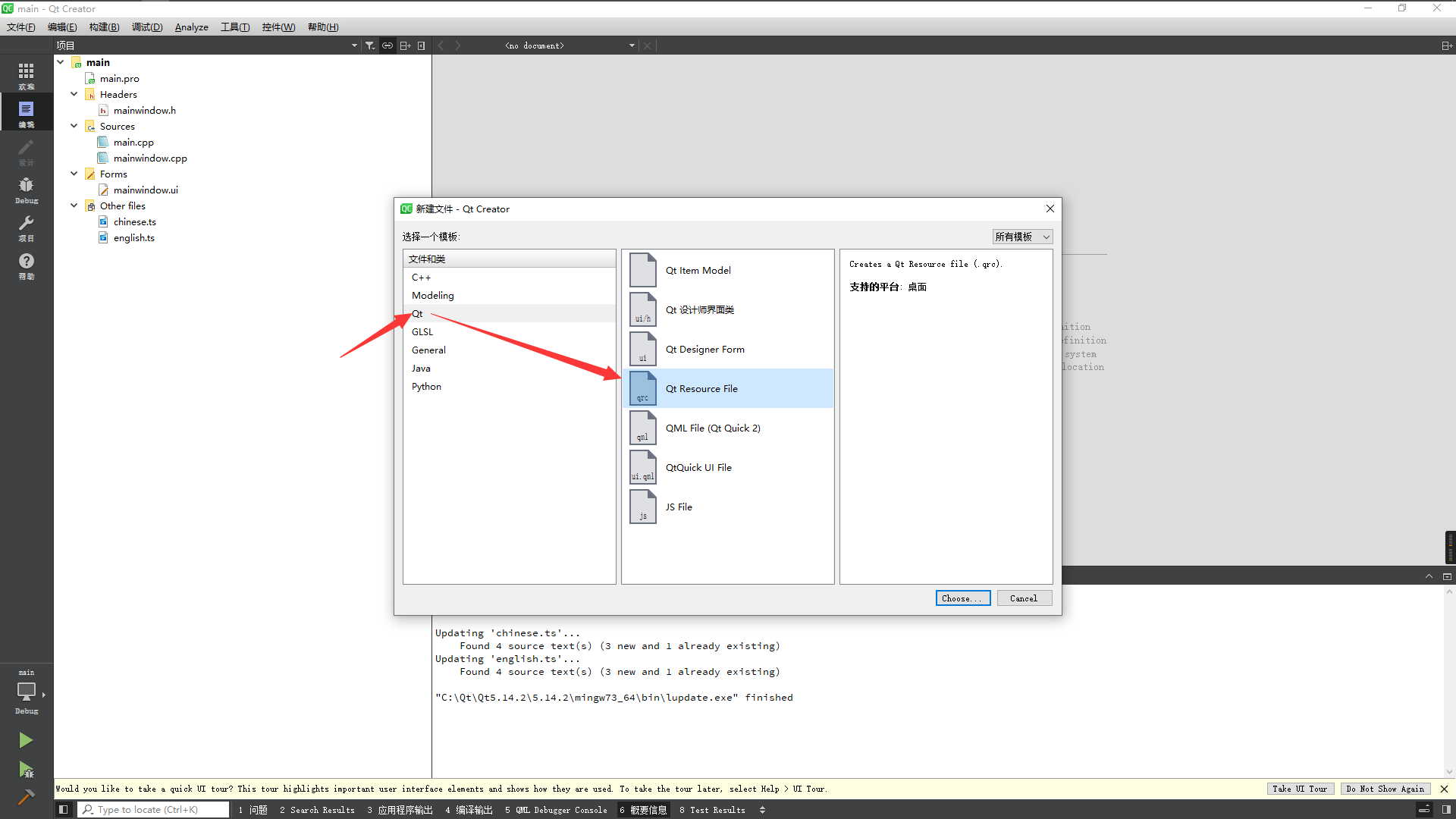Toggle synchronize with editor link icon
Image resolution: width=1456 pixels, height=819 pixels.
[x=388, y=45]
